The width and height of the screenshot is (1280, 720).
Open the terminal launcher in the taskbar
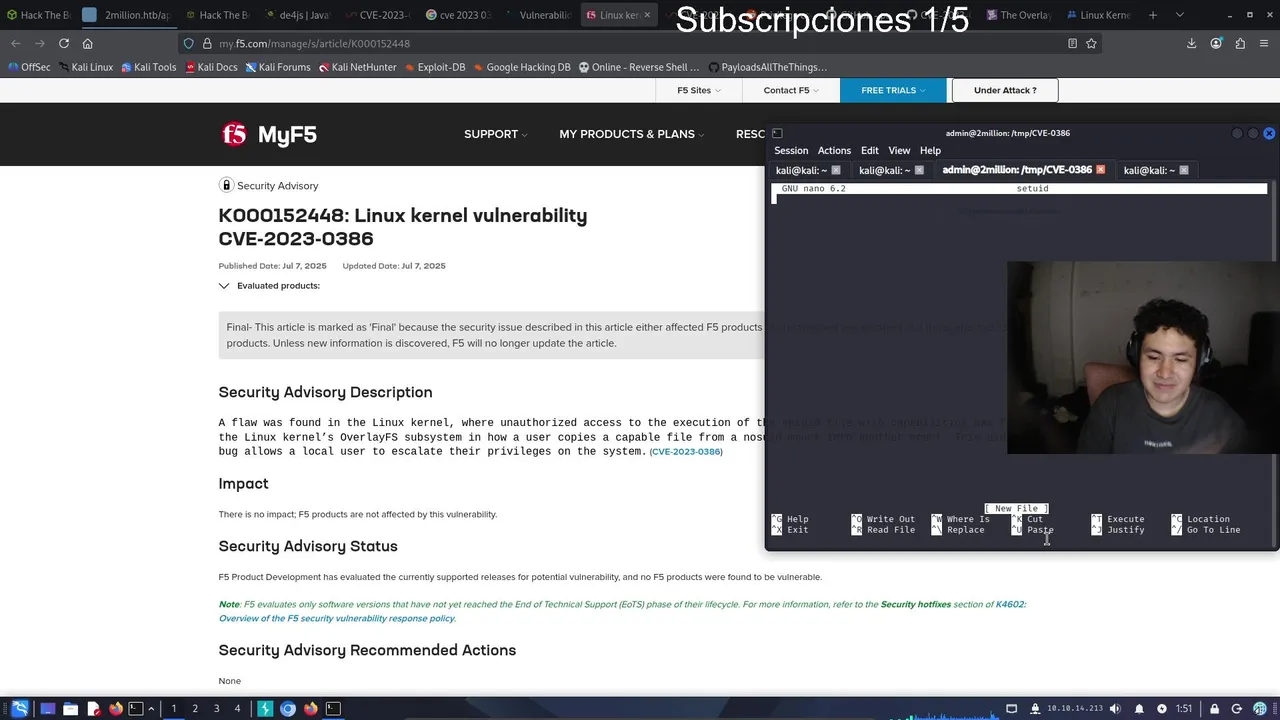click(x=136, y=708)
